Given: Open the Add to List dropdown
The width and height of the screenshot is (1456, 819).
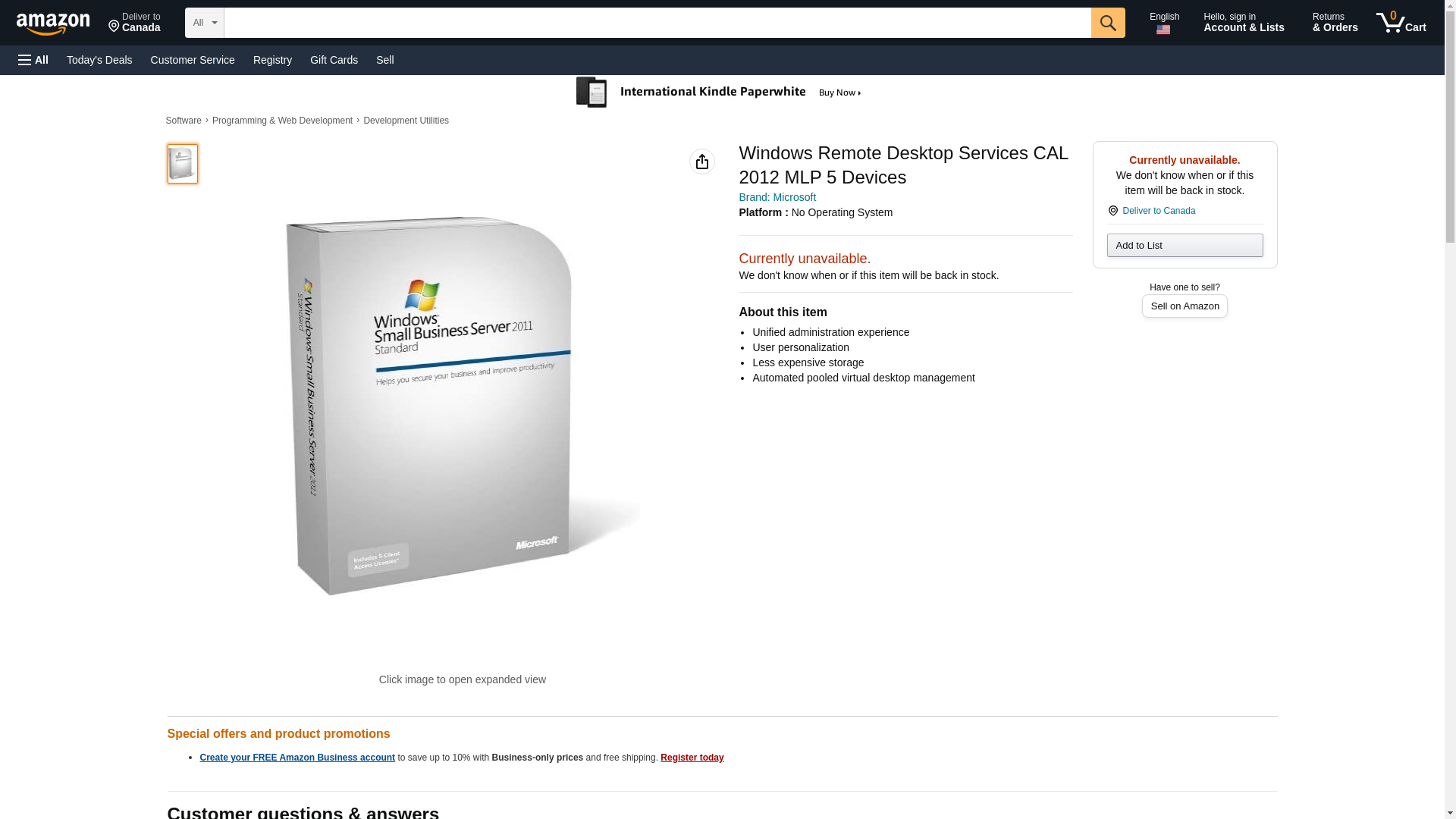Looking at the screenshot, I should coord(1184,246).
